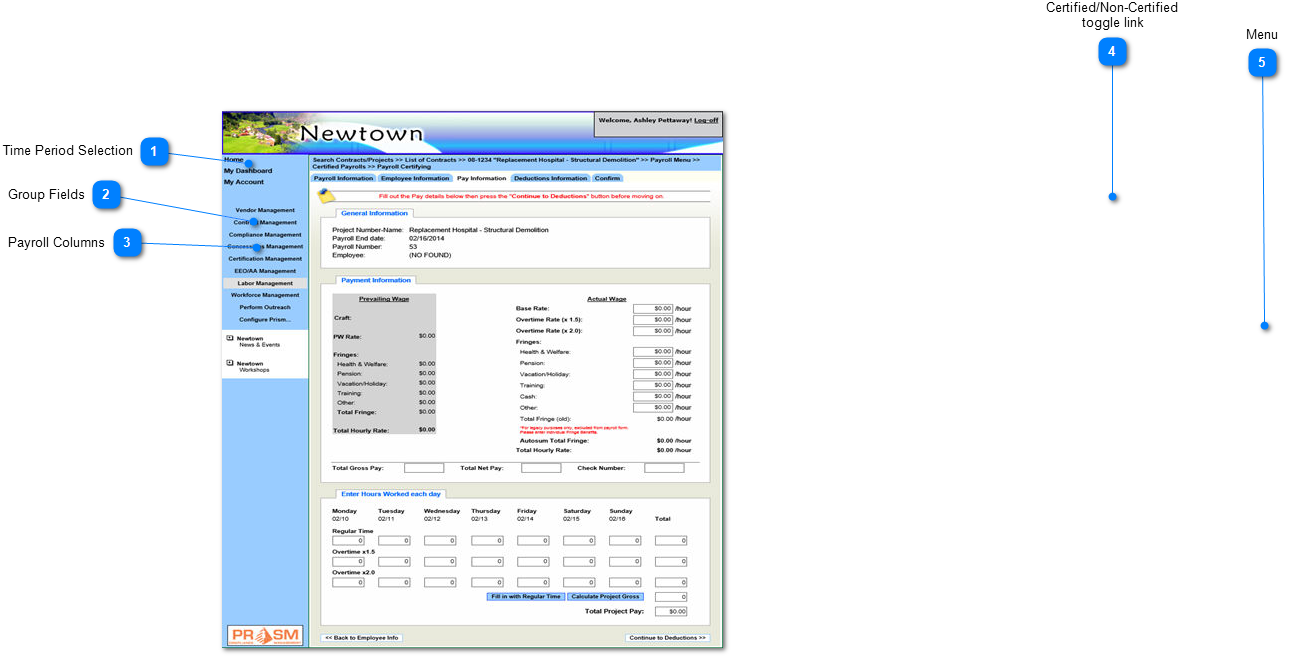Click the Back to Employee Info button
1305x658 pixels.
click(x=362, y=637)
